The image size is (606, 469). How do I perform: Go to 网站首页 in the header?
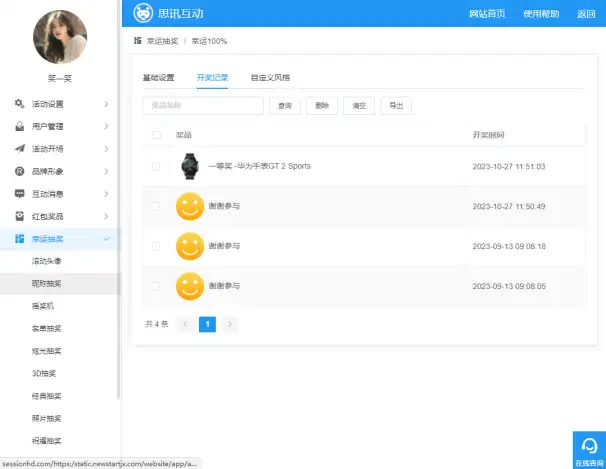pos(487,14)
